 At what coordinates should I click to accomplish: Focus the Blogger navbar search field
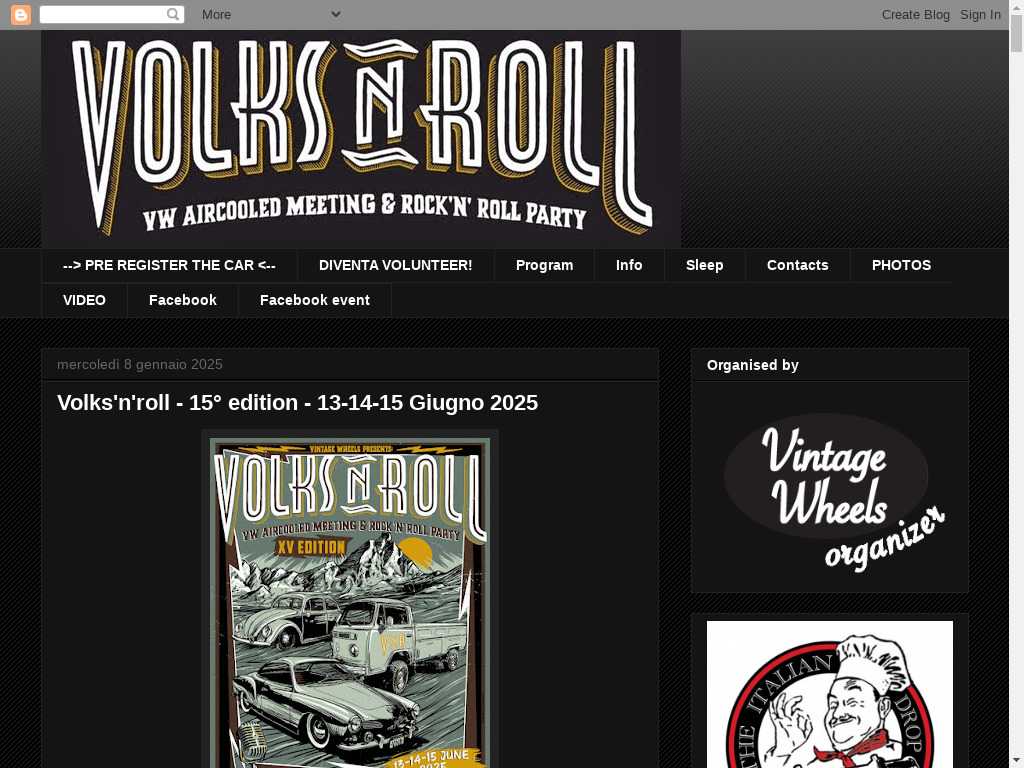(x=112, y=14)
